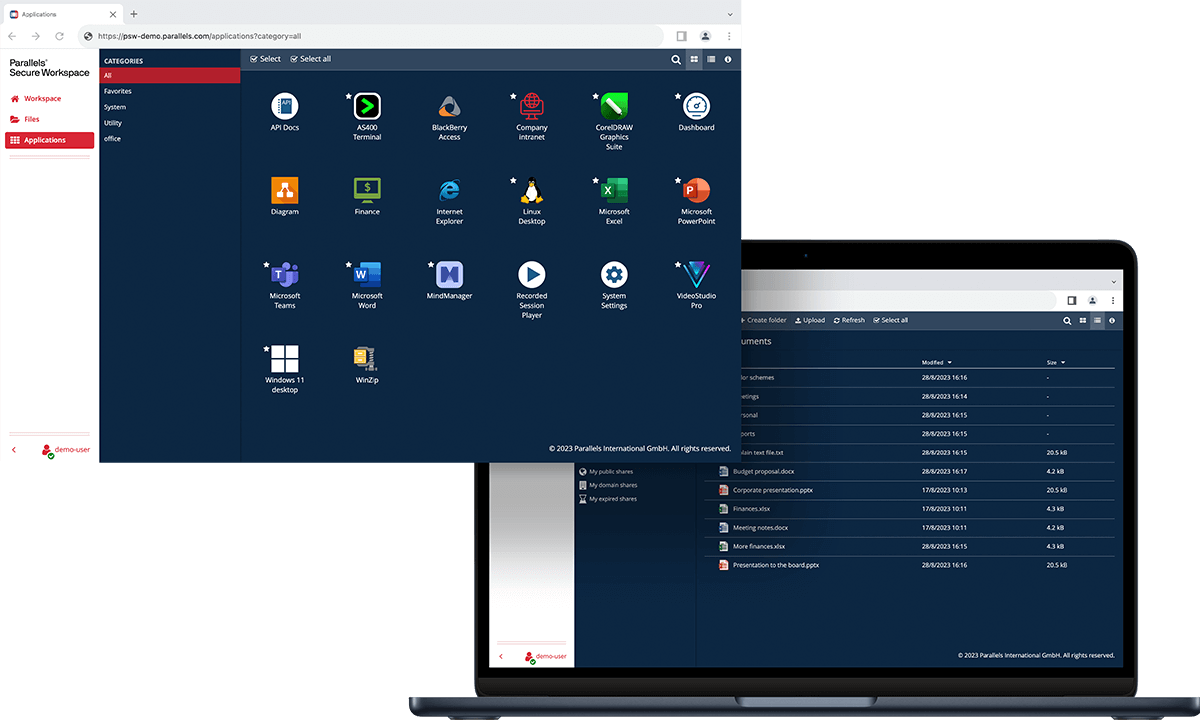Launch the AS400 Terminal app
Viewport: 1200px width, 720px height.
coord(367,107)
